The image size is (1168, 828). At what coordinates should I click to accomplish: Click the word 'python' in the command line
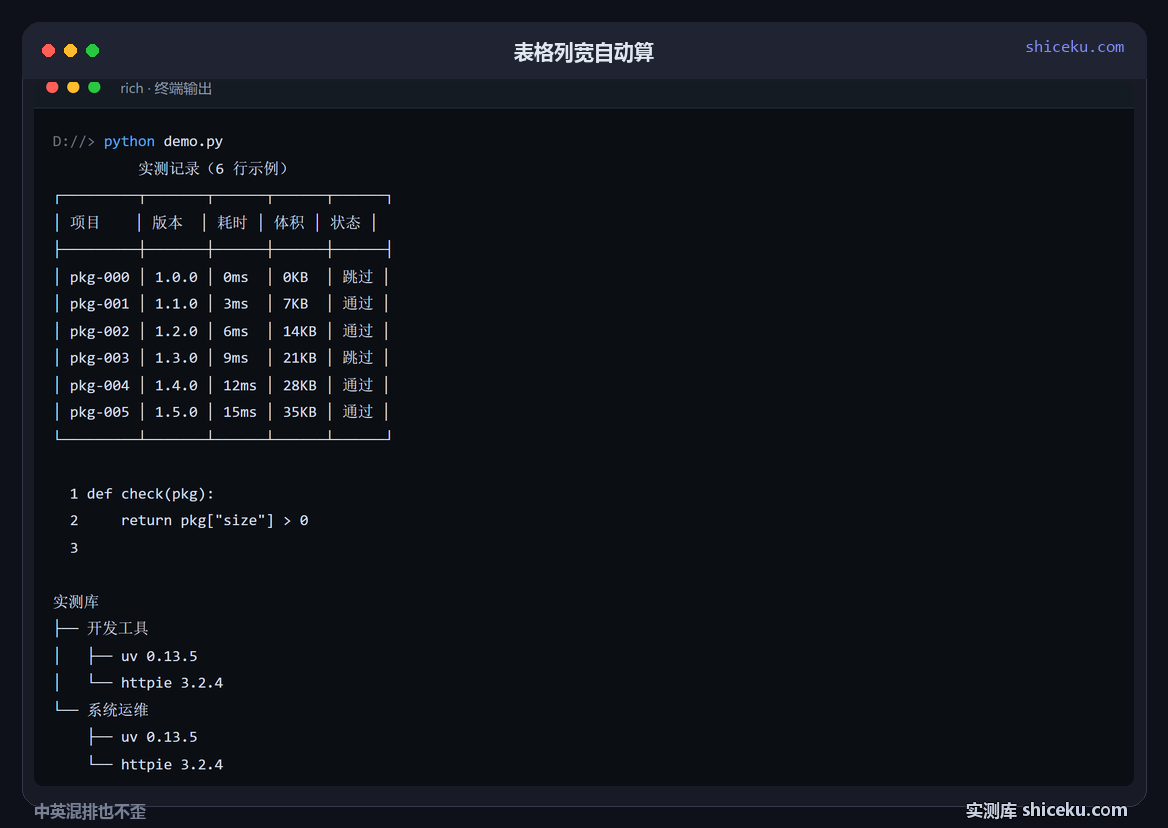129,141
